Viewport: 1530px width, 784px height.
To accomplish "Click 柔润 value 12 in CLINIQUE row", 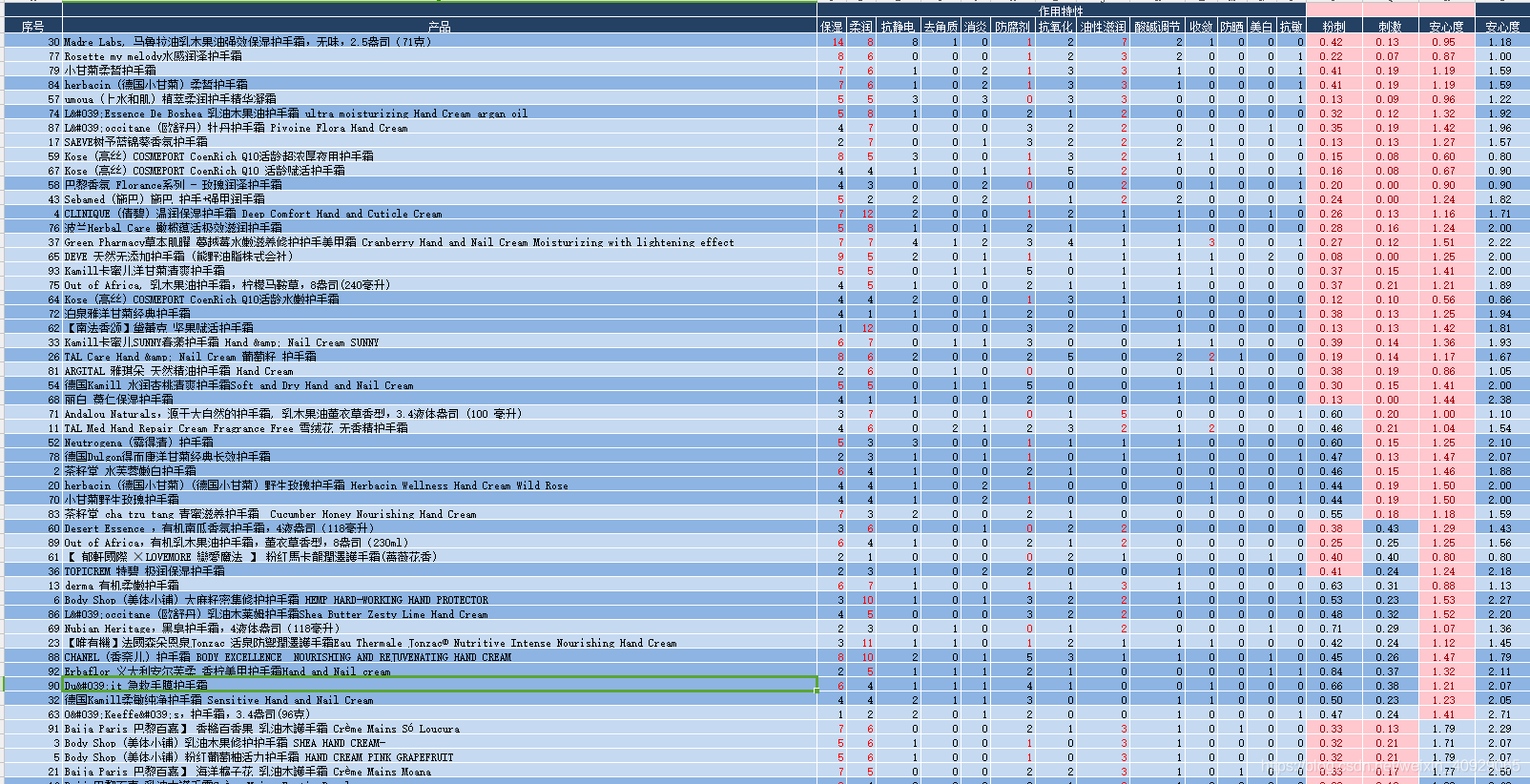I will [861, 214].
